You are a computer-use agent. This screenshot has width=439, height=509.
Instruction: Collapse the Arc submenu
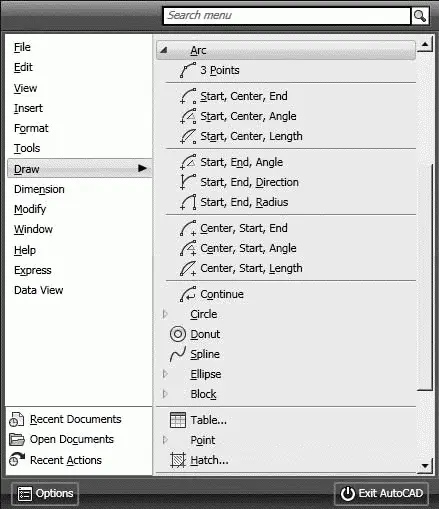pyautogui.click(x=163, y=50)
